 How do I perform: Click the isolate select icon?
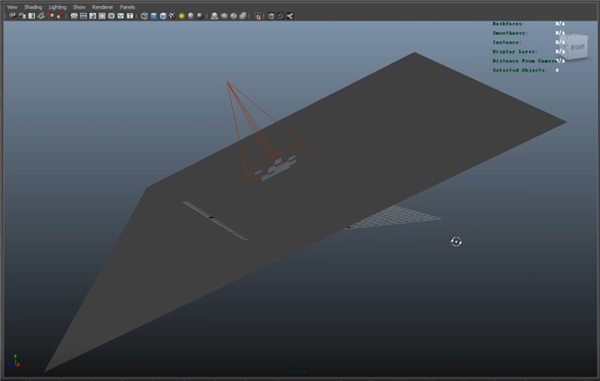[x=258, y=16]
